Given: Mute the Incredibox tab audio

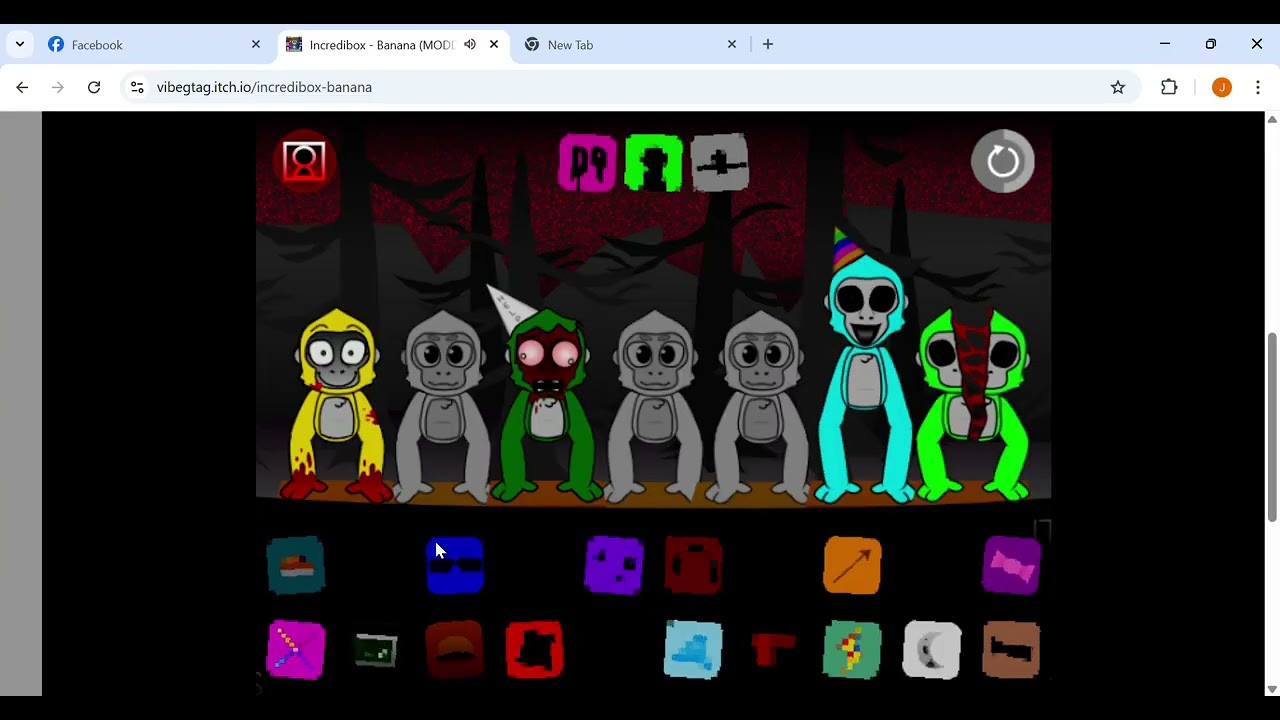Looking at the screenshot, I should [x=470, y=45].
